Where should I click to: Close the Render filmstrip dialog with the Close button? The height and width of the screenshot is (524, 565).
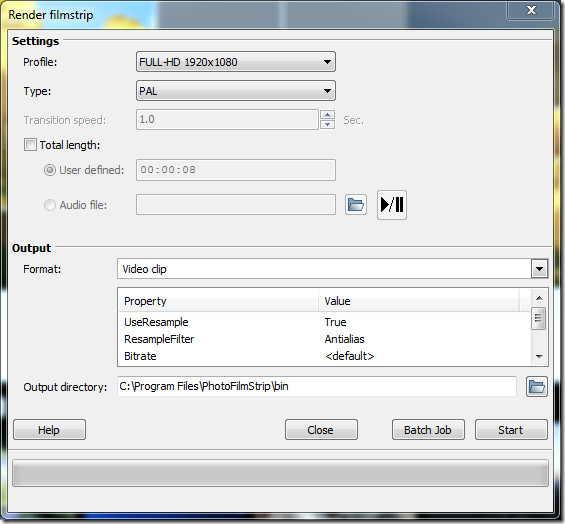[x=321, y=430]
